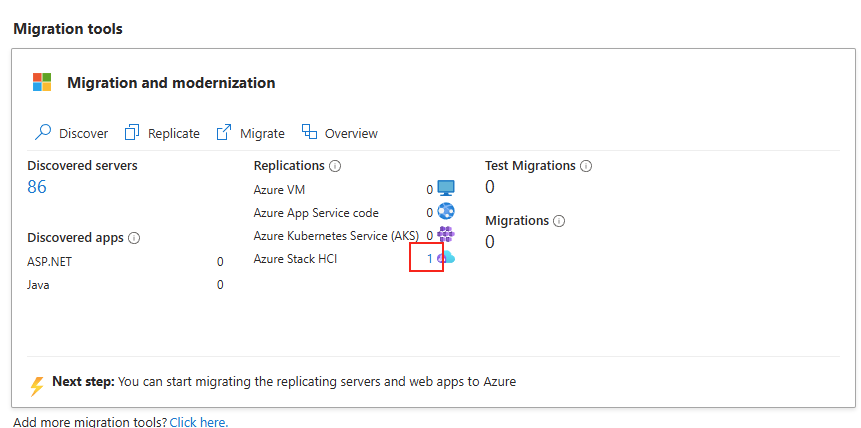This screenshot has height=428, width=861.
Task: Click the Migration and modernization title
Action: 171,83
